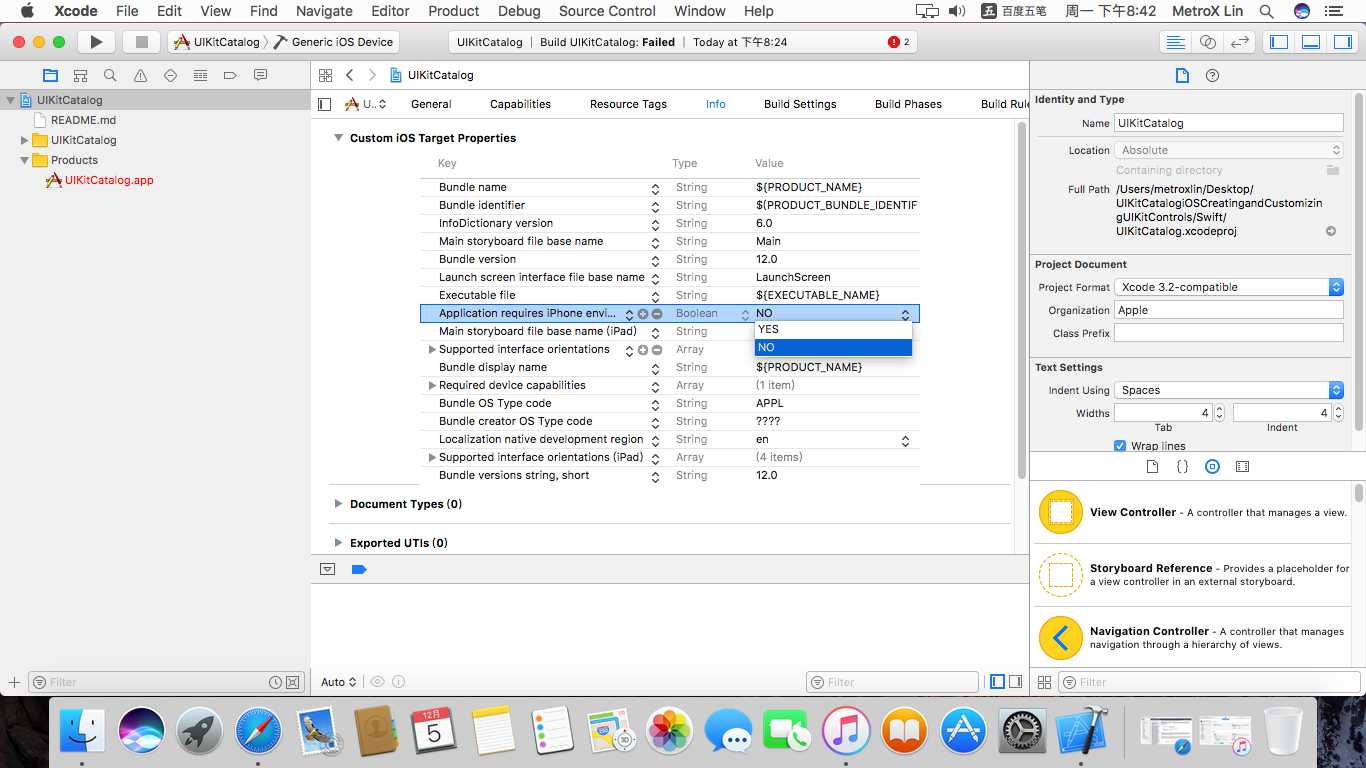
Task: Open the Issue navigator warning icon
Action: pos(140,75)
